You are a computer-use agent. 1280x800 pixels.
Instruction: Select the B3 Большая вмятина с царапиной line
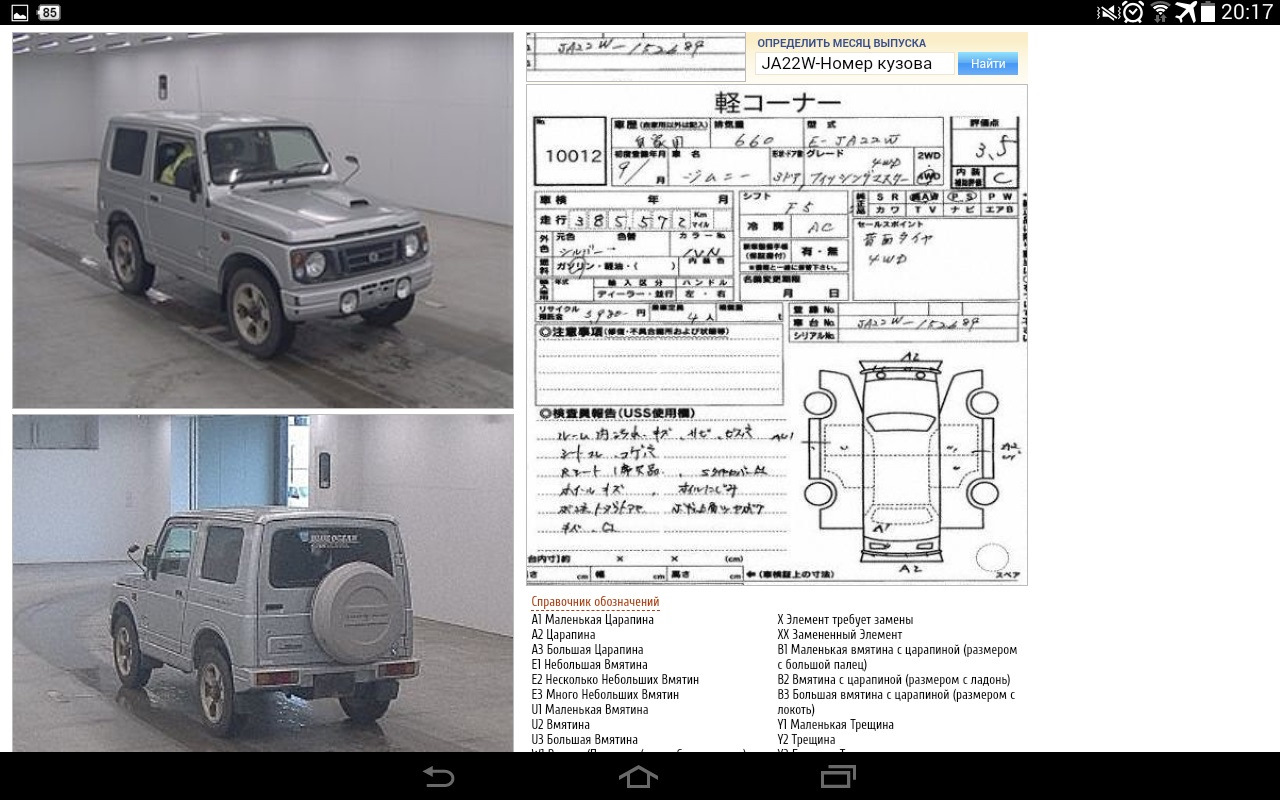(896, 702)
